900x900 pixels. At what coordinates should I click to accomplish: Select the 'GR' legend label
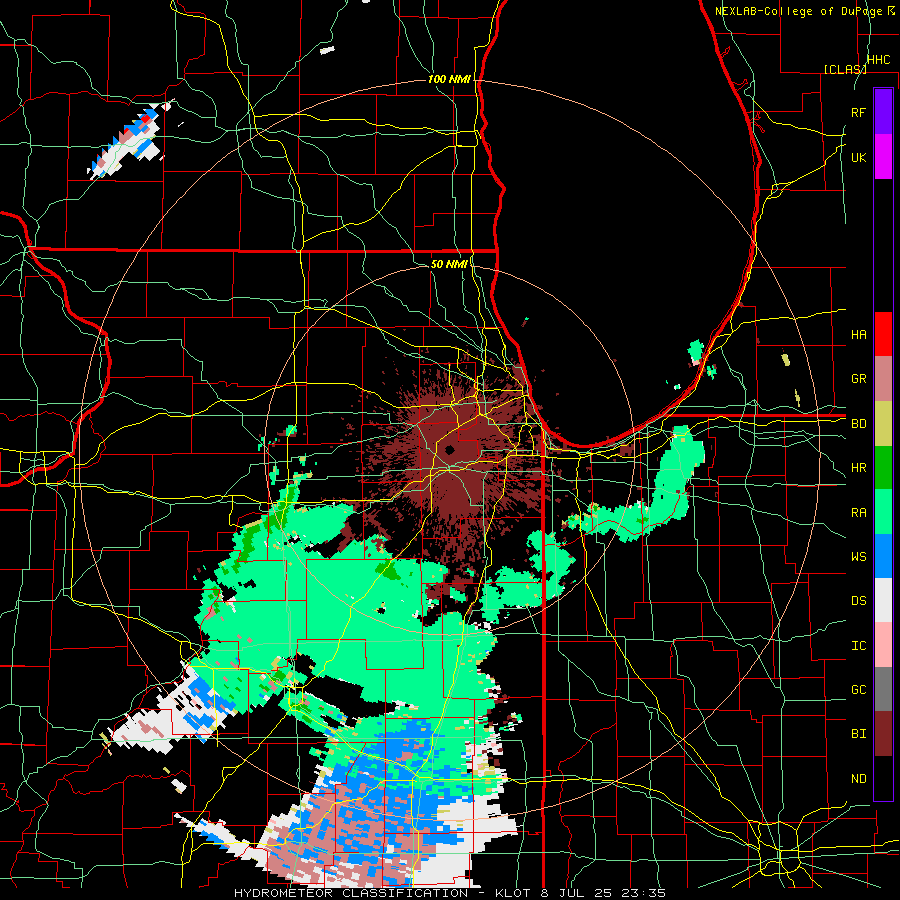click(858, 379)
